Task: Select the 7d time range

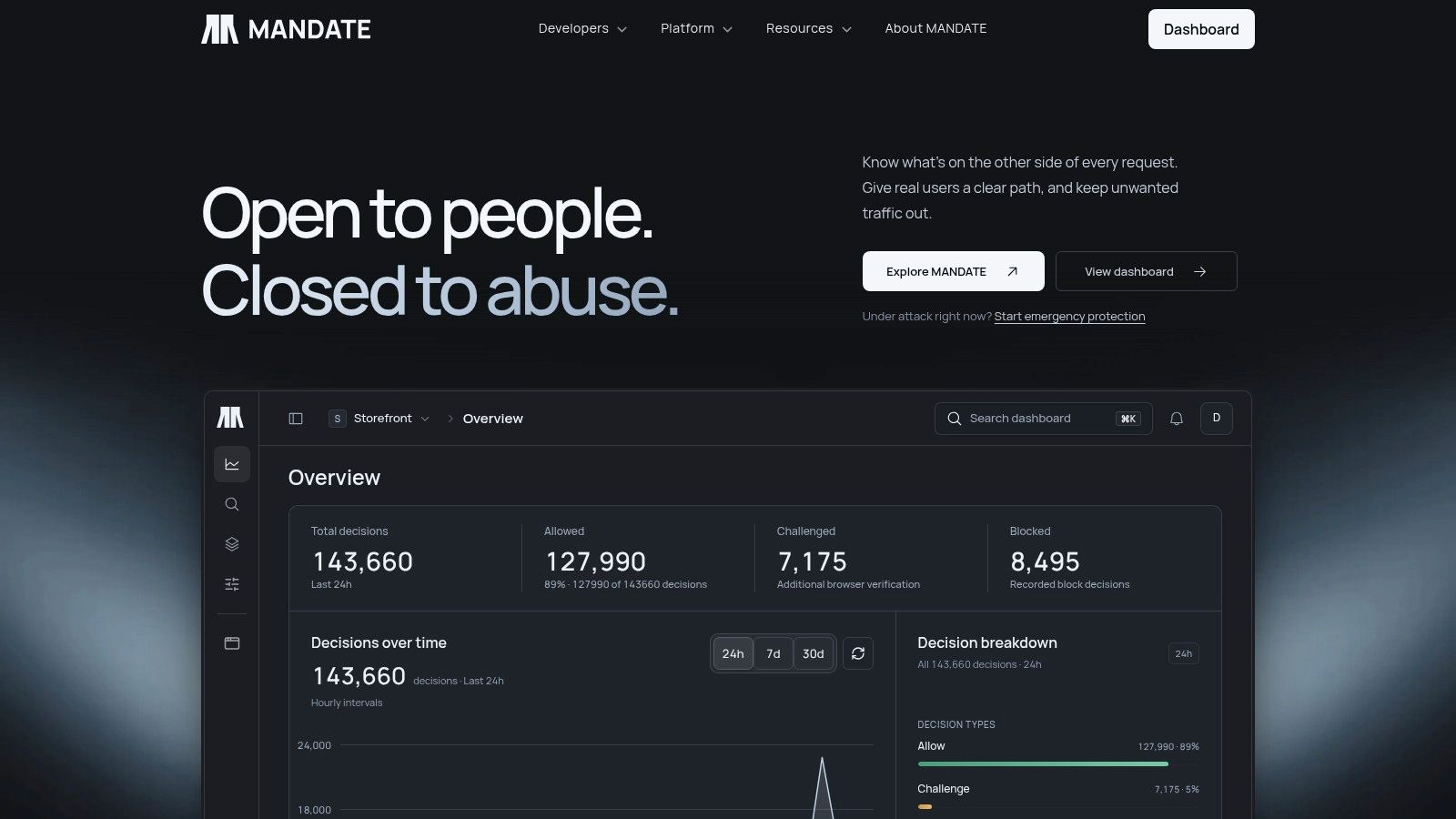Action: coord(773,653)
